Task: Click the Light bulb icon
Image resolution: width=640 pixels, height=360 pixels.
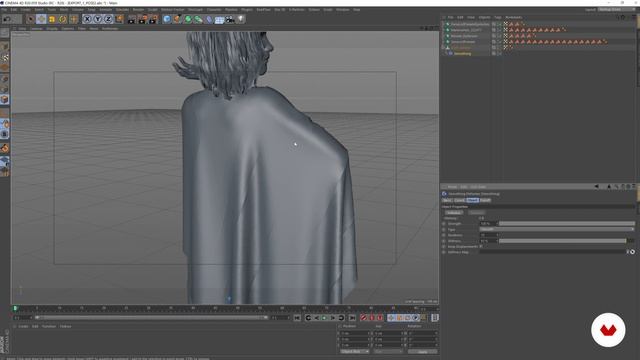Action: point(241,19)
